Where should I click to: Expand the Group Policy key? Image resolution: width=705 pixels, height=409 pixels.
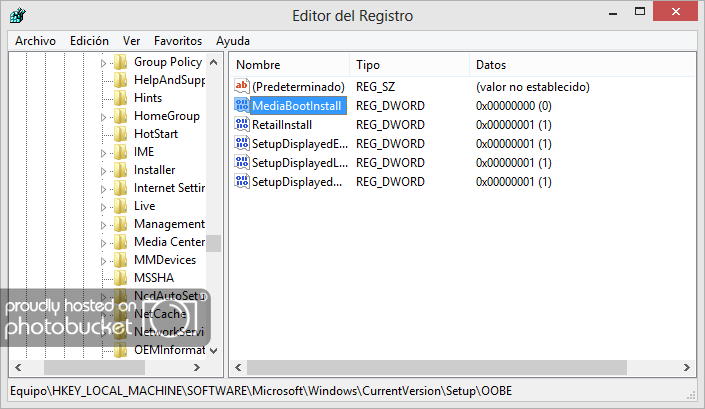coord(103,63)
